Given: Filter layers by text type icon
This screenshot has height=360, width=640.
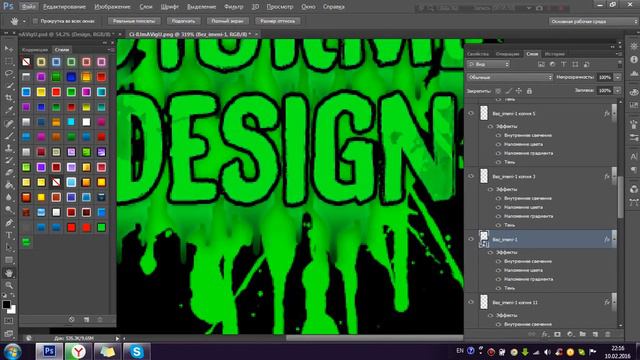Looking at the screenshot, I should (x=564, y=64).
